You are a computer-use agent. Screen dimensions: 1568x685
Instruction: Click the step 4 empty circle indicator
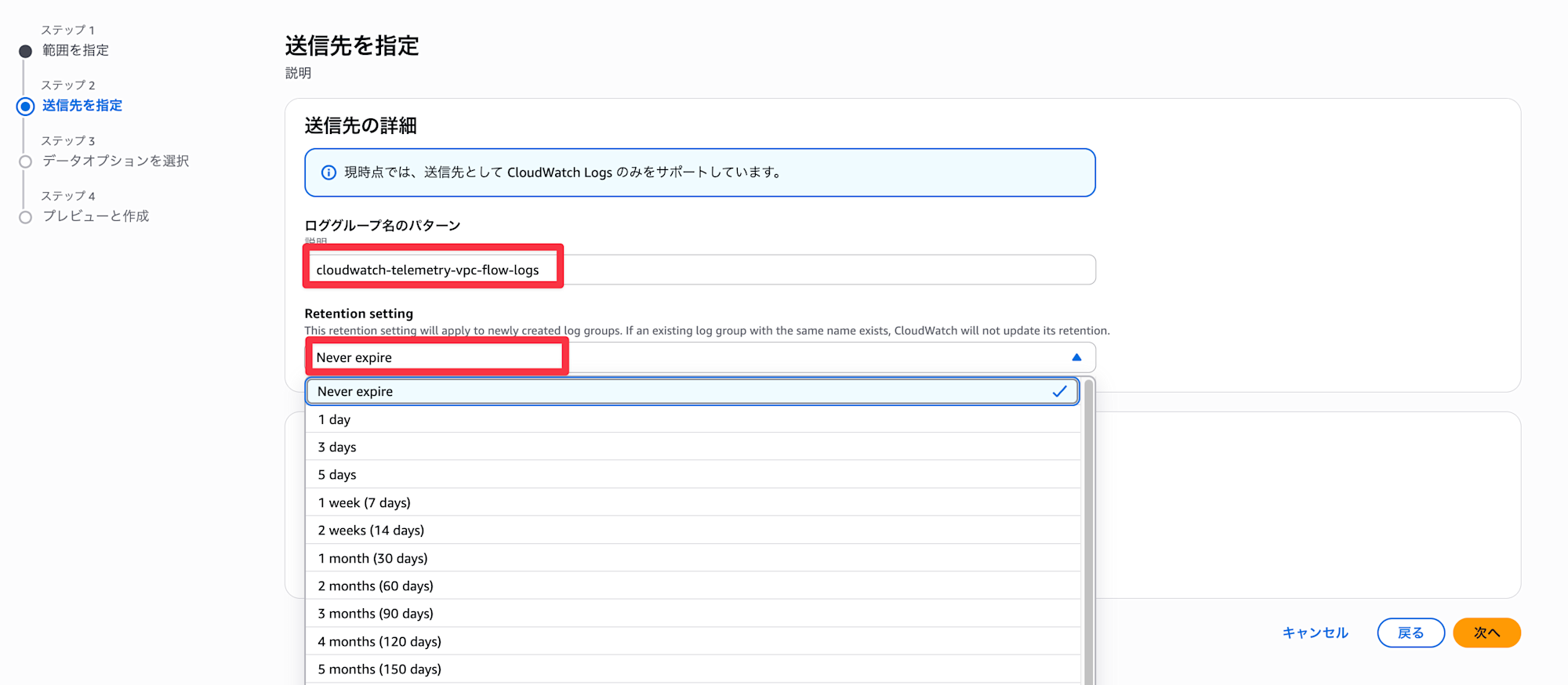pyautogui.click(x=25, y=217)
